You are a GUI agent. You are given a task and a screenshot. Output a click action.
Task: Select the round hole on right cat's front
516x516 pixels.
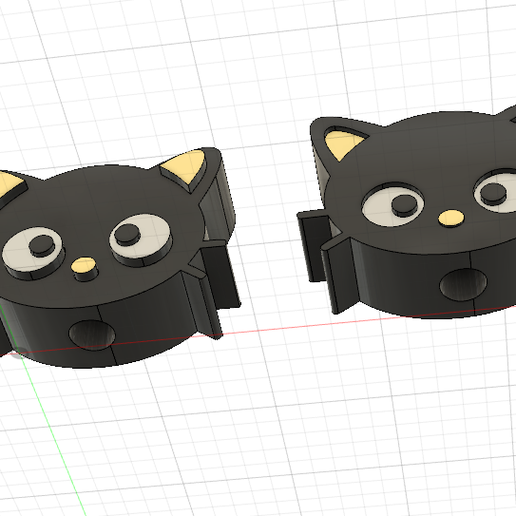coord(463,284)
